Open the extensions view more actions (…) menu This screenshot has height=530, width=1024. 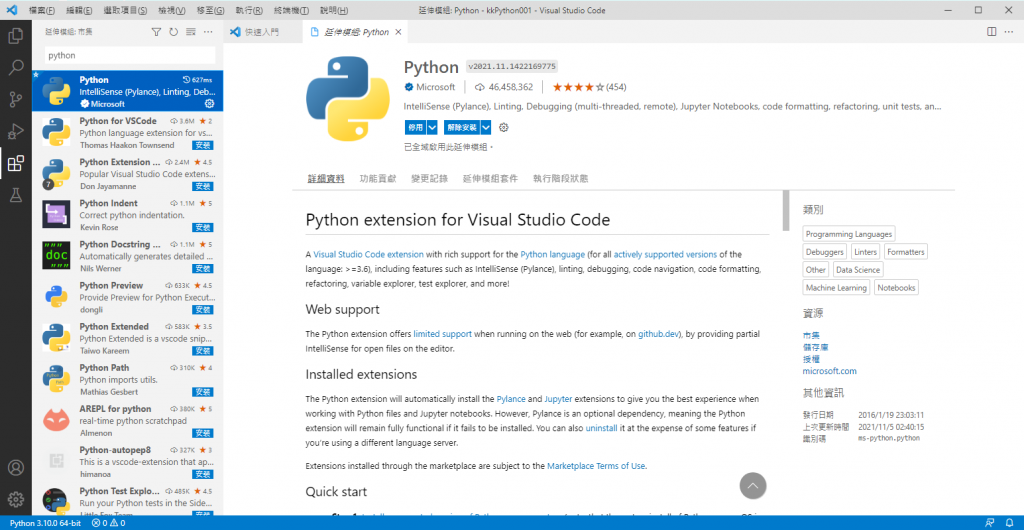coord(207,32)
